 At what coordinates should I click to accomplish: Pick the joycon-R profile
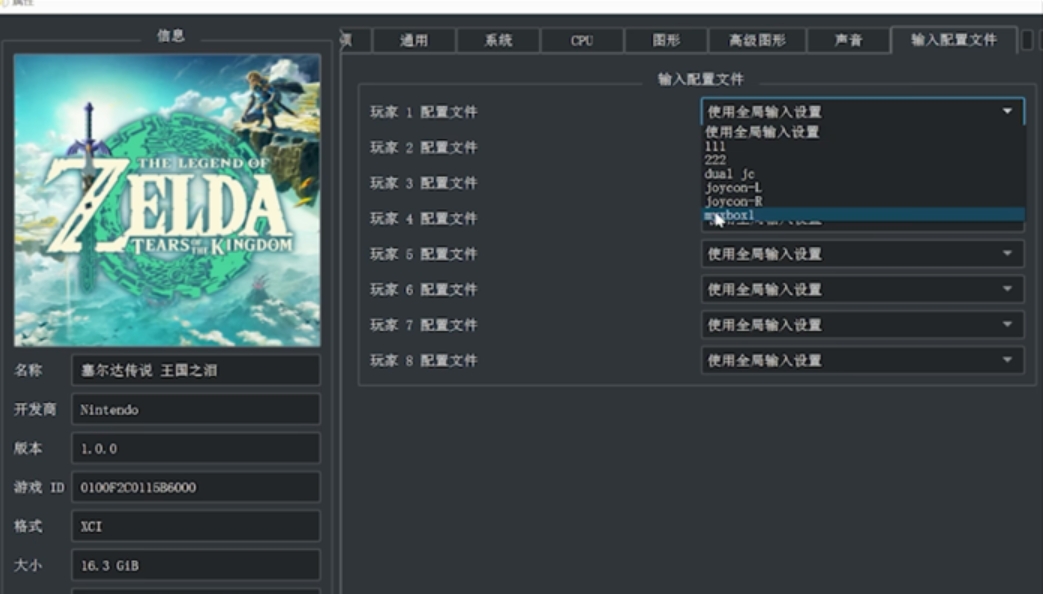click(x=864, y=201)
